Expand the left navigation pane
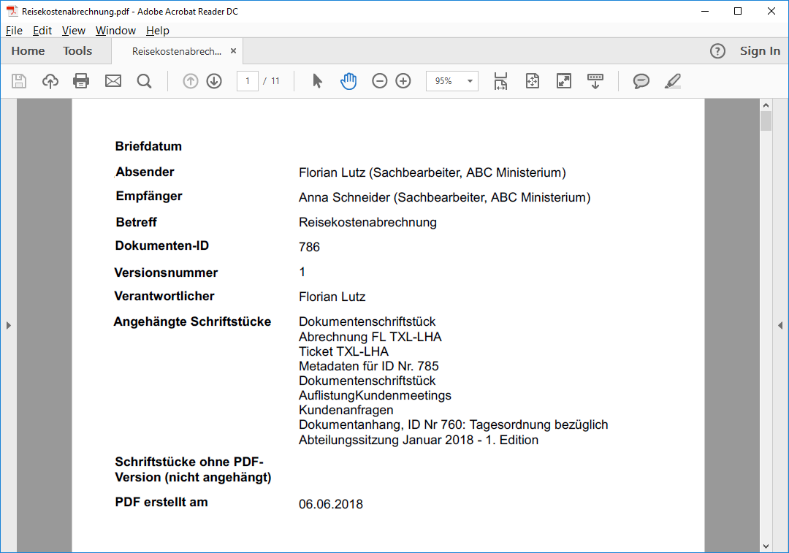789x553 pixels. pyautogui.click(x=8, y=325)
